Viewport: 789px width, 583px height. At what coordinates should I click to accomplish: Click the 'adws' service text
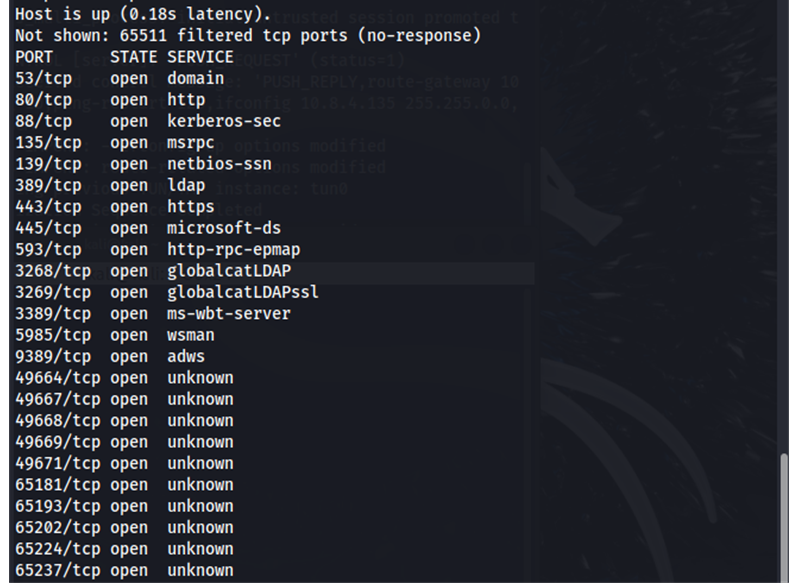click(x=185, y=356)
